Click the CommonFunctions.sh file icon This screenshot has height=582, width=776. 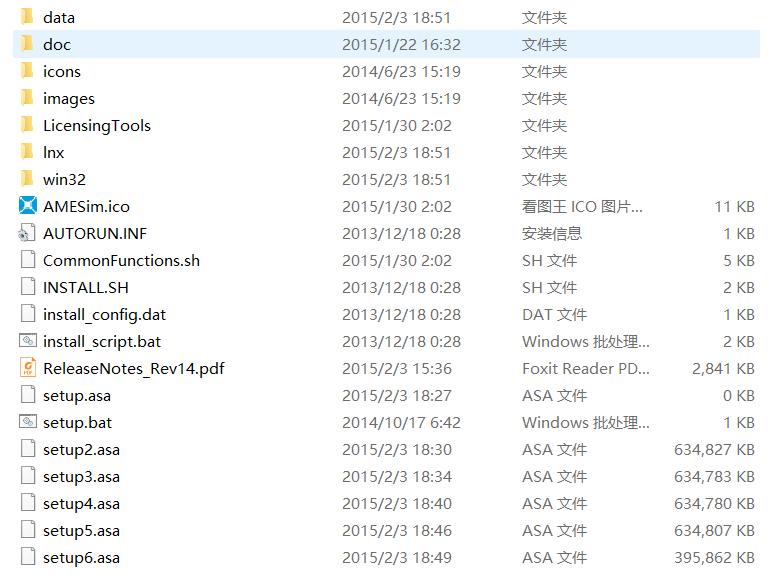tap(28, 259)
